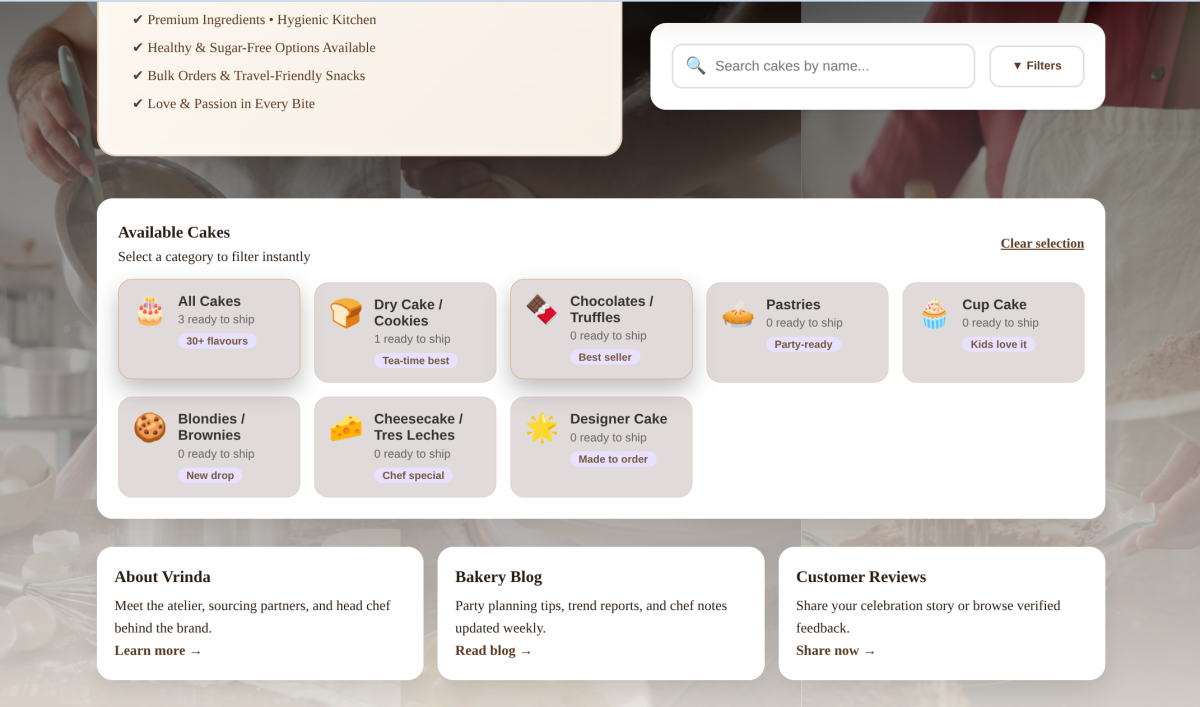This screenshot has width=1200, height=707.
Task: Click the cookie icon for Blondies / Brownies
Action: coord(150,428)
